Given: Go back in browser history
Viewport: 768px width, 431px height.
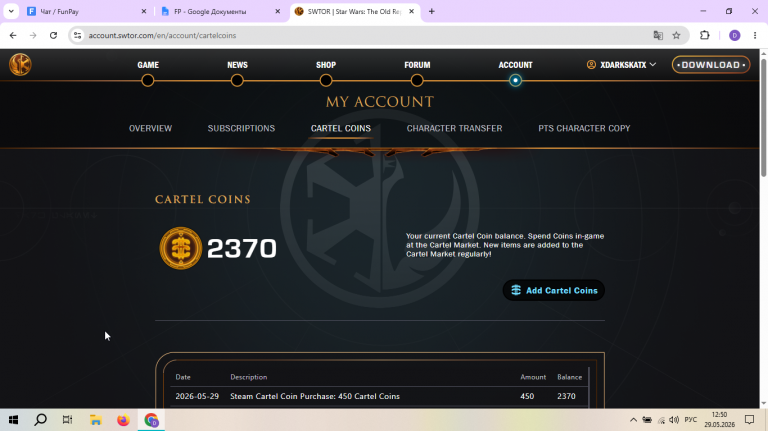Looking at the screenshot, I should 13,35.
